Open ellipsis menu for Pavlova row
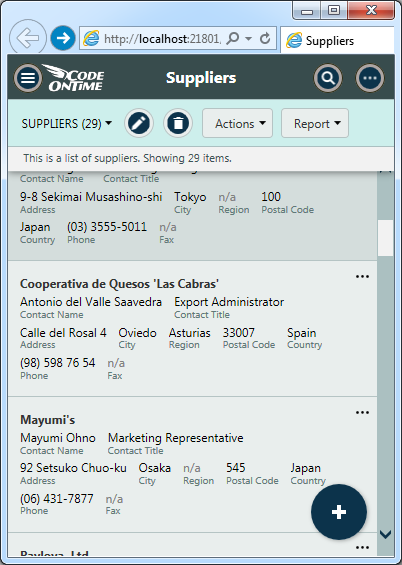Screen dimensions: 402x565 362,548
